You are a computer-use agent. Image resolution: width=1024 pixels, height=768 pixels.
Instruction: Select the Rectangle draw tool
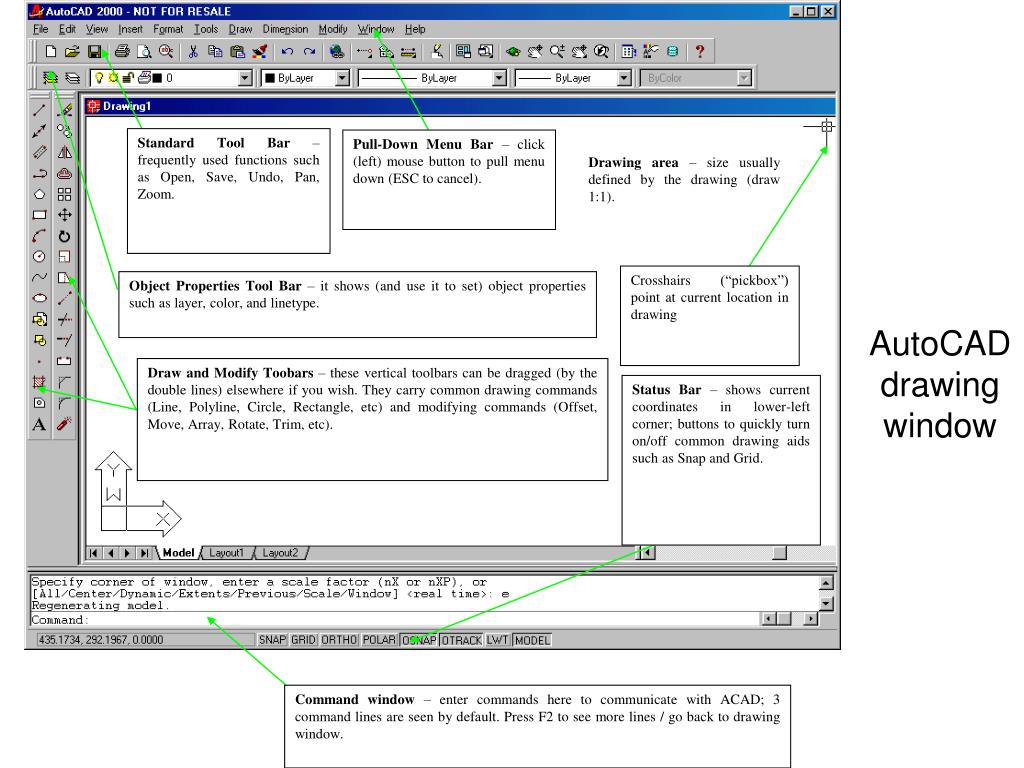[x=40, y=215]
